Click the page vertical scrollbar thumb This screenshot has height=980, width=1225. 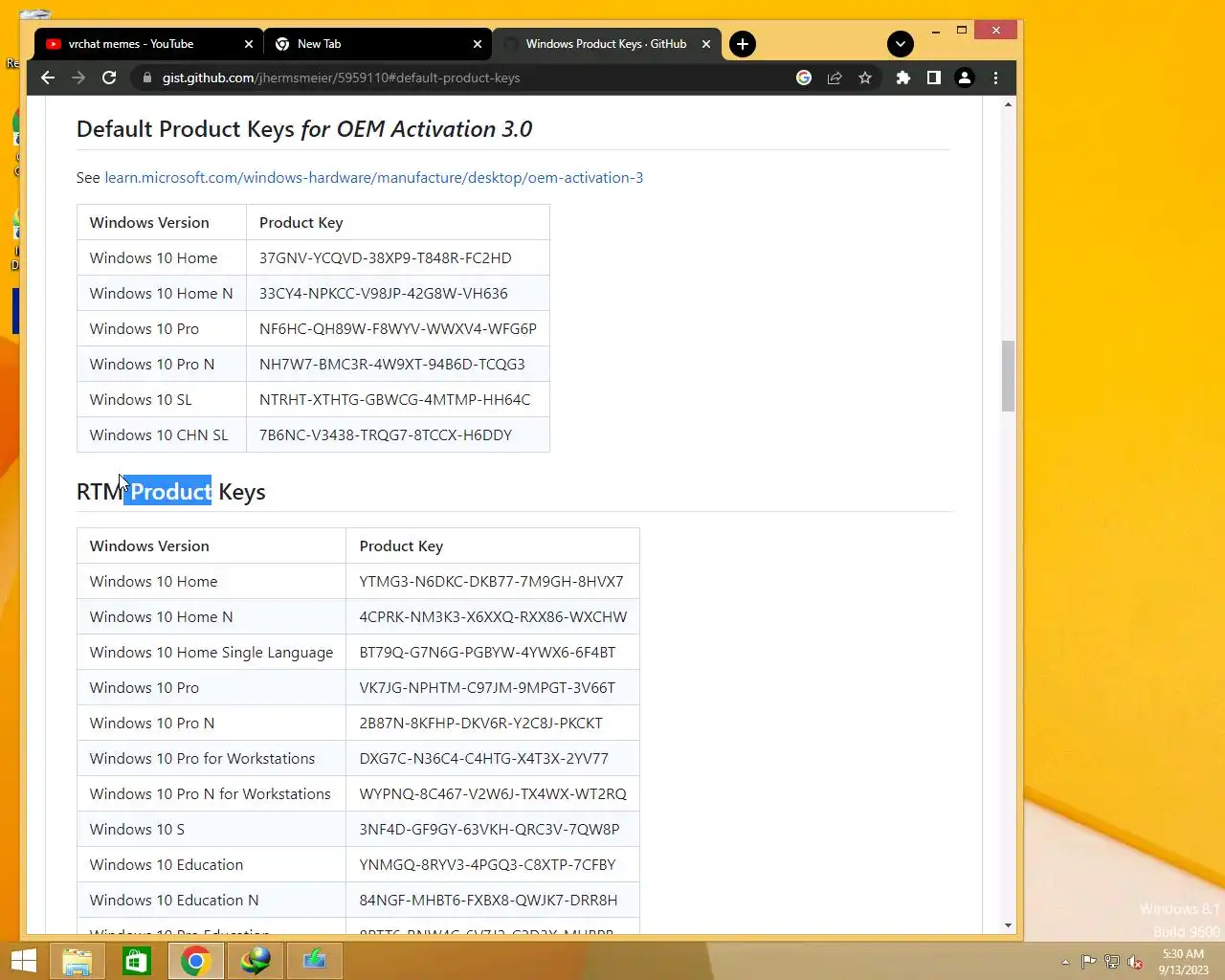(1008, 375)
